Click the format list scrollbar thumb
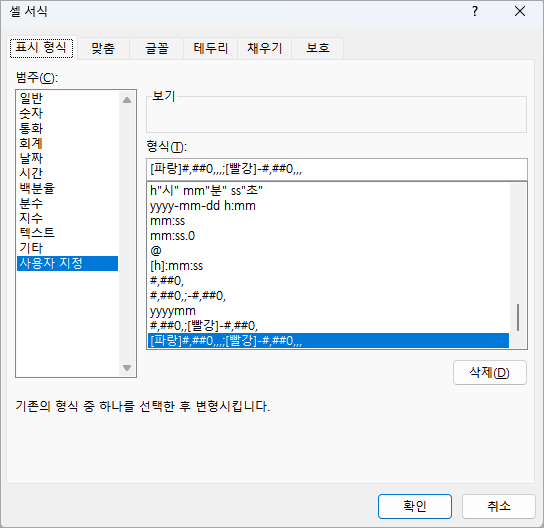The image size is (544, 528). pyautogui.click(x=518, y=317)
